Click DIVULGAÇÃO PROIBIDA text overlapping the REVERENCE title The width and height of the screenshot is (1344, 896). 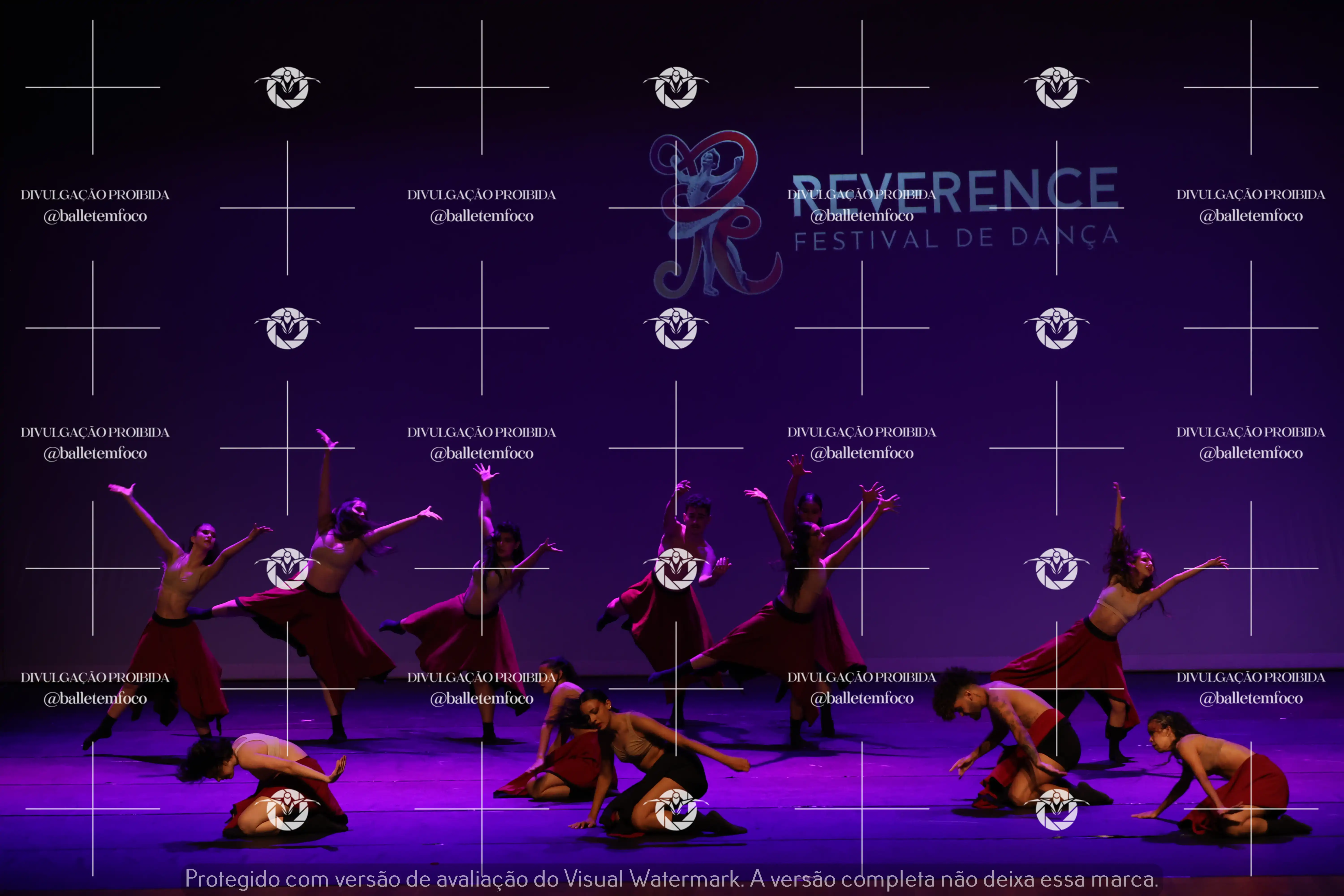click(x=862, y=194)
